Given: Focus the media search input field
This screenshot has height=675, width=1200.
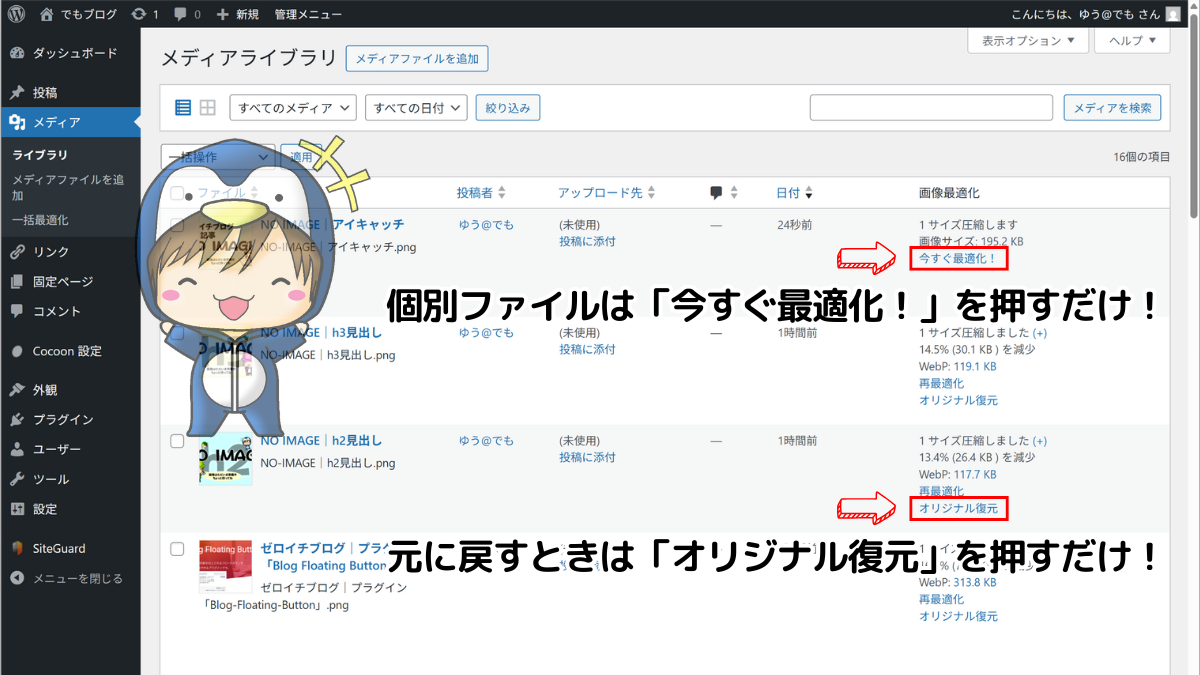Looking at the screenshot, I should (931, 107).
